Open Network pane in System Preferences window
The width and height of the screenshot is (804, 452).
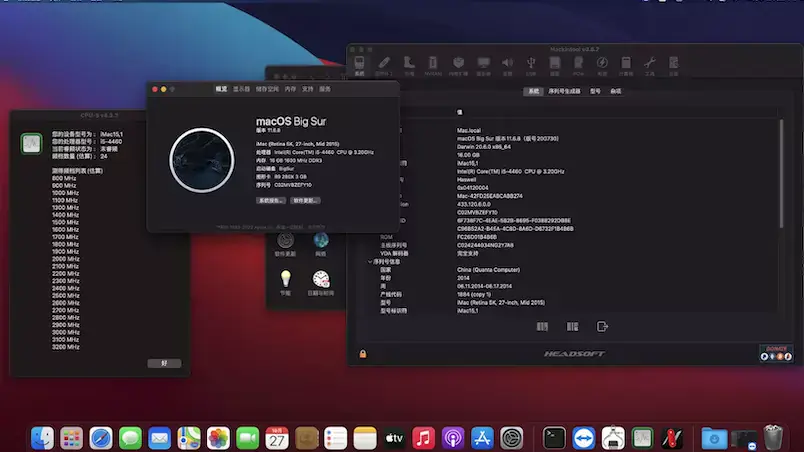pos(321,244)
